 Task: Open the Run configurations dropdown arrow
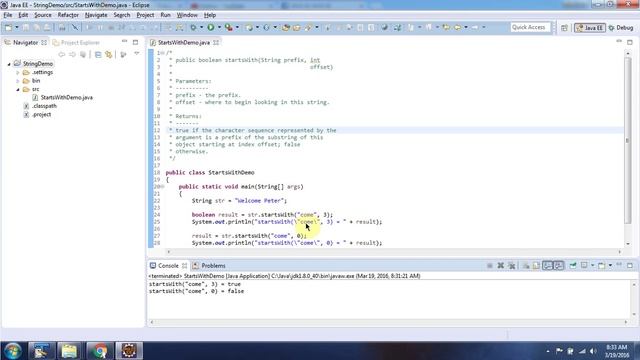pos(219,27)
